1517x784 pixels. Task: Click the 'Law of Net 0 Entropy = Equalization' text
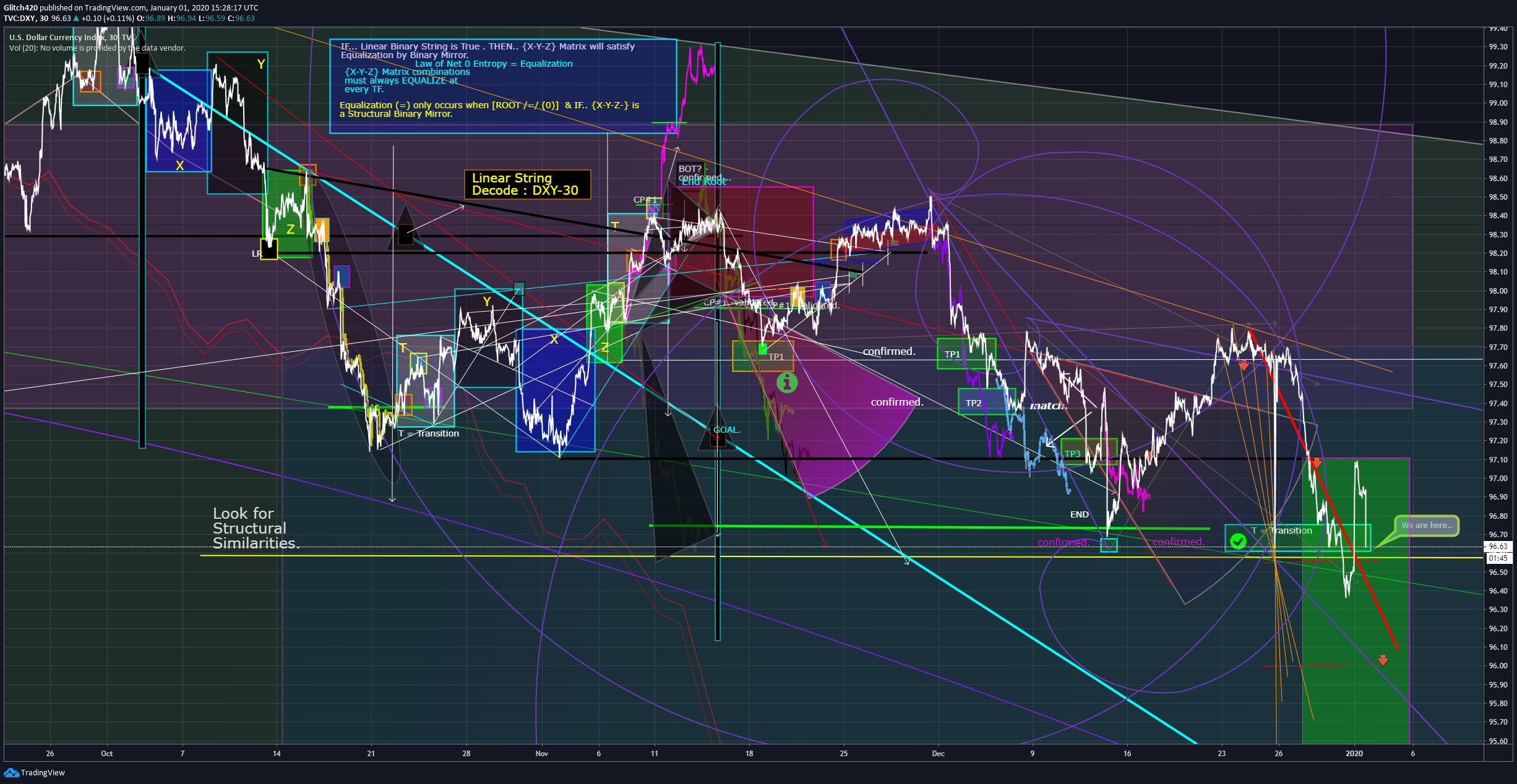494,64
